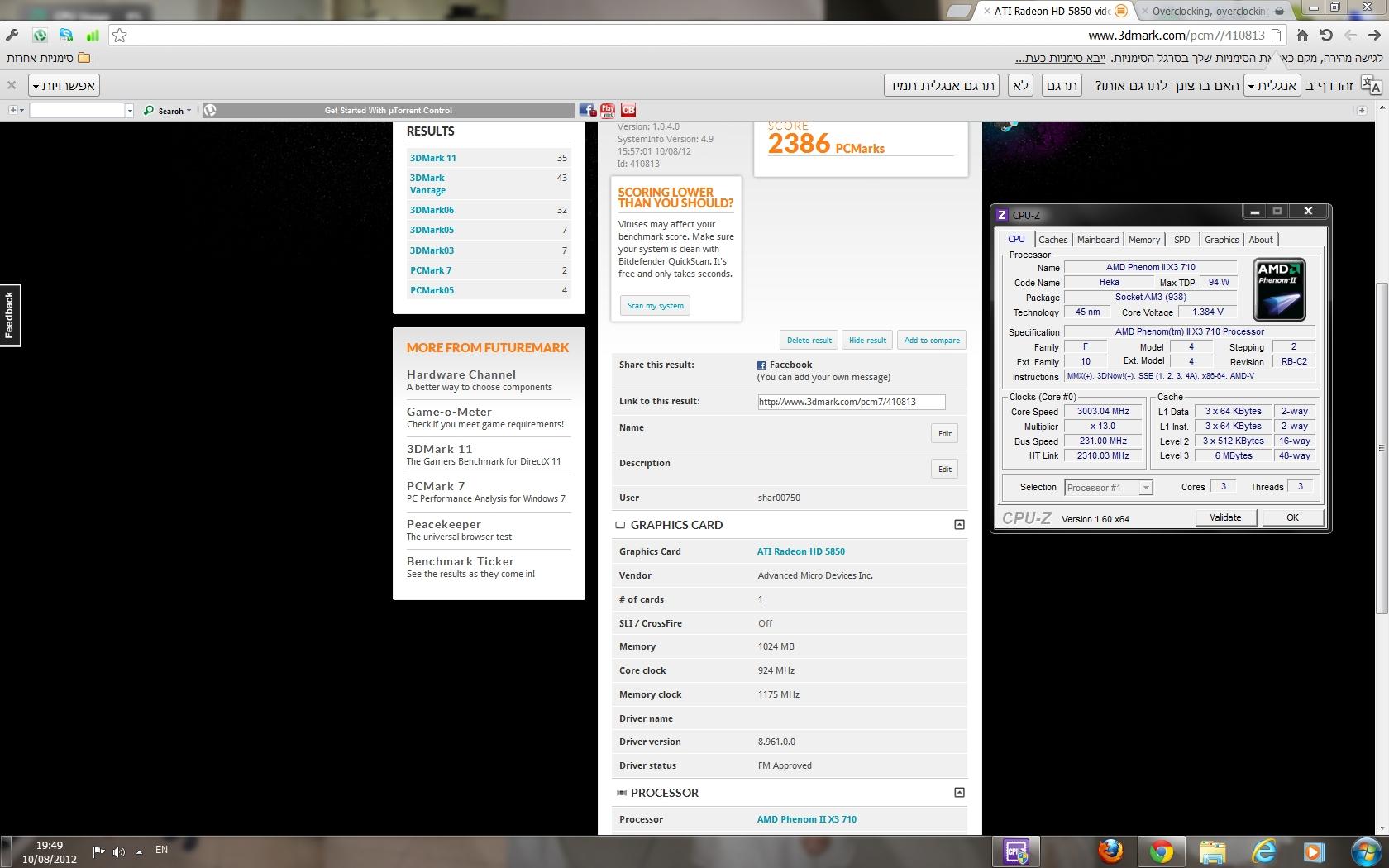
Task: Collapse the Processor section
Action: point(959,793)
